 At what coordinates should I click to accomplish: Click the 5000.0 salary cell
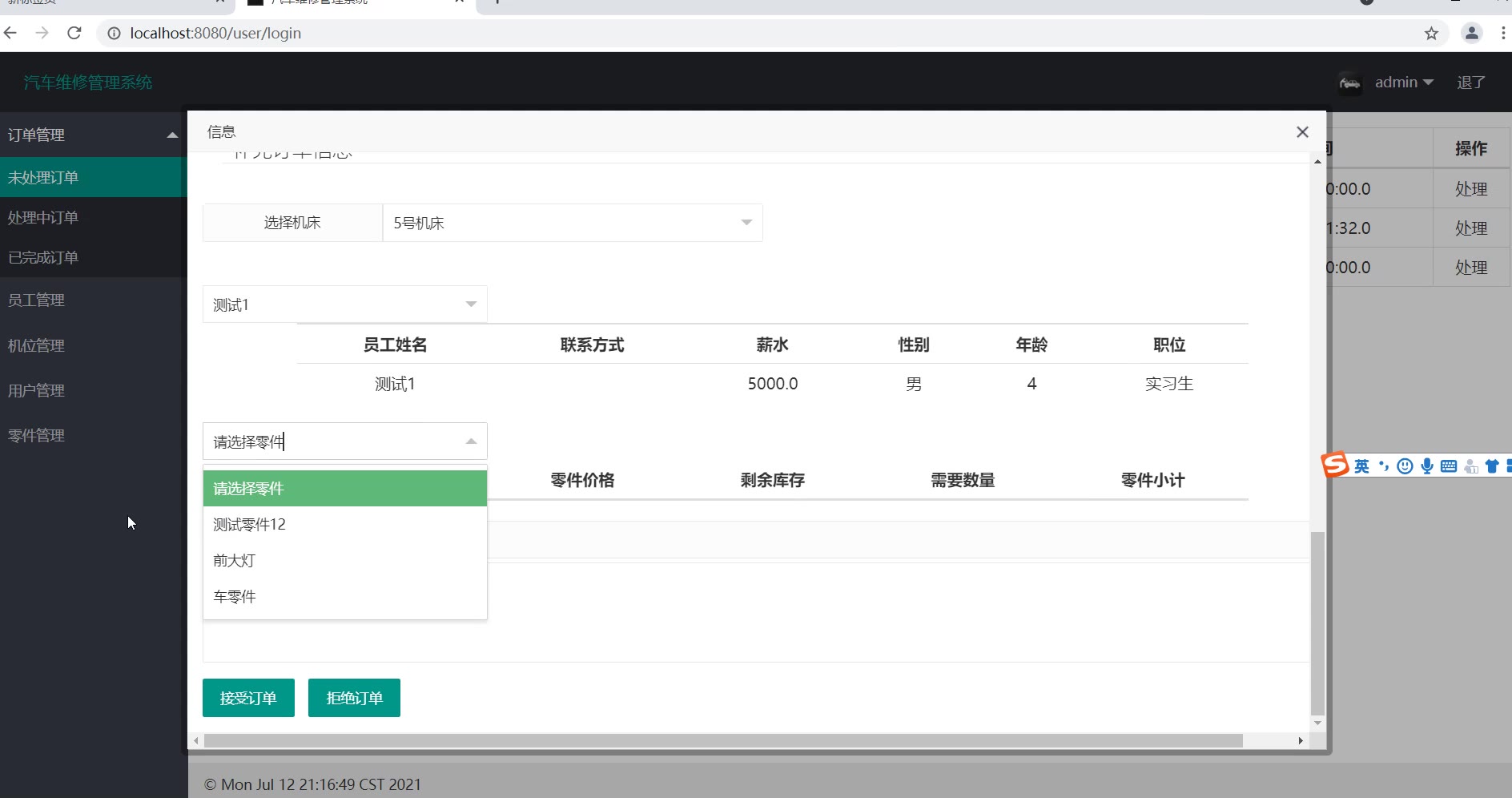pos(773,384)
